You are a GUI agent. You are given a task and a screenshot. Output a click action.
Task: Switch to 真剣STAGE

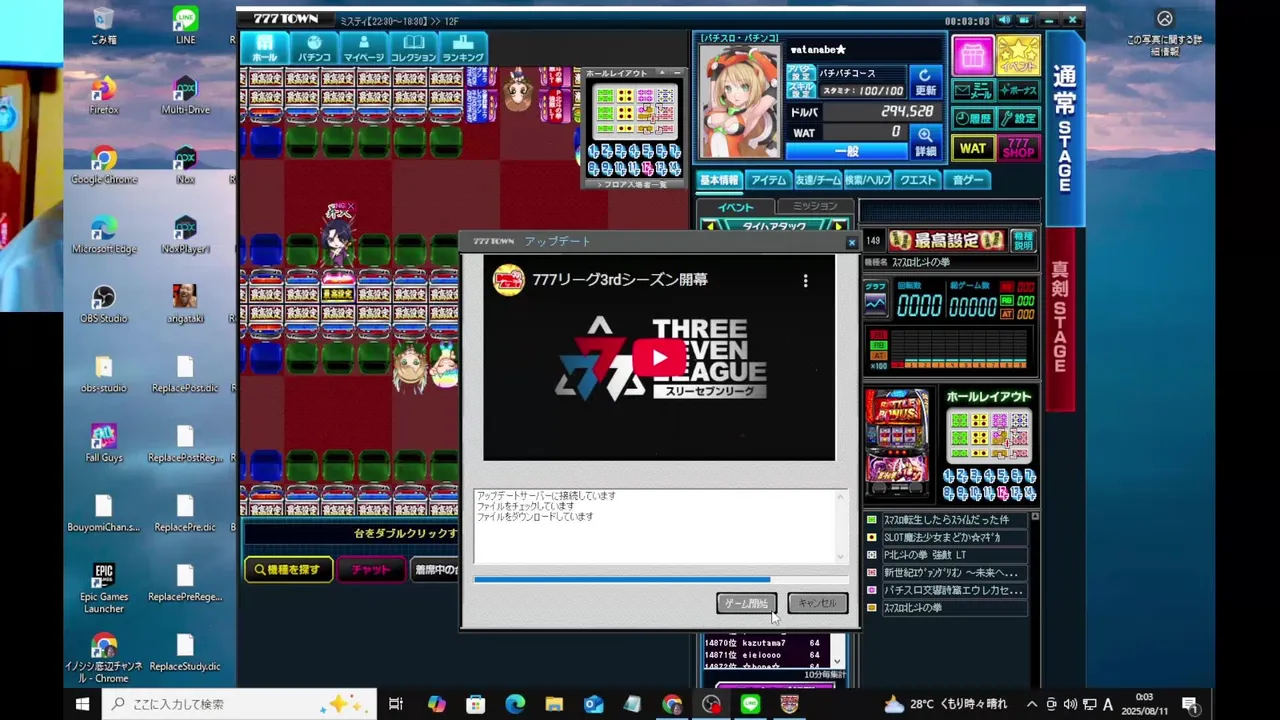[x=1060, y=318]
